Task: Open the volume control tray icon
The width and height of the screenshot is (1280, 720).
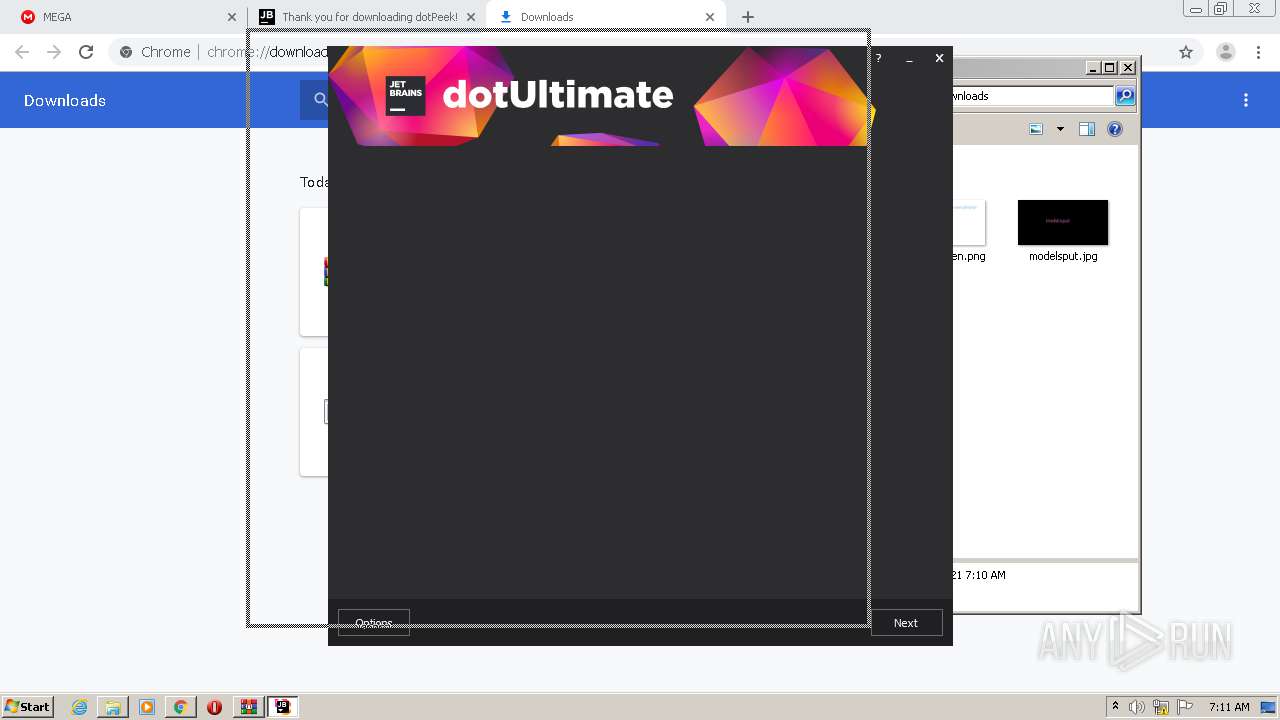Action: (1137, 707)
